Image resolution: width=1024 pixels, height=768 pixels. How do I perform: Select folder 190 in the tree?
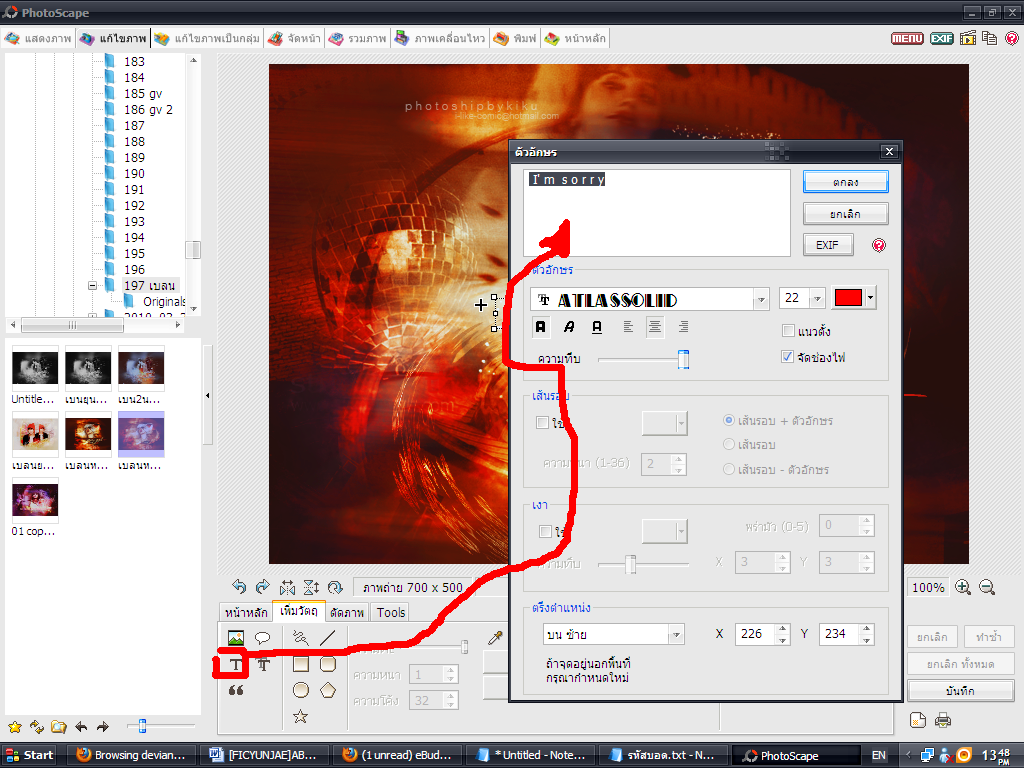pyautogui.click(x=134, y=174)
